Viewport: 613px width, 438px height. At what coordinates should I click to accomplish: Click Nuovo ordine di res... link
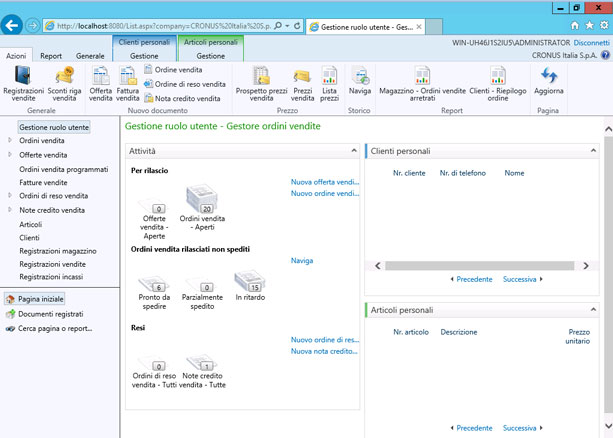click(324, 340)
